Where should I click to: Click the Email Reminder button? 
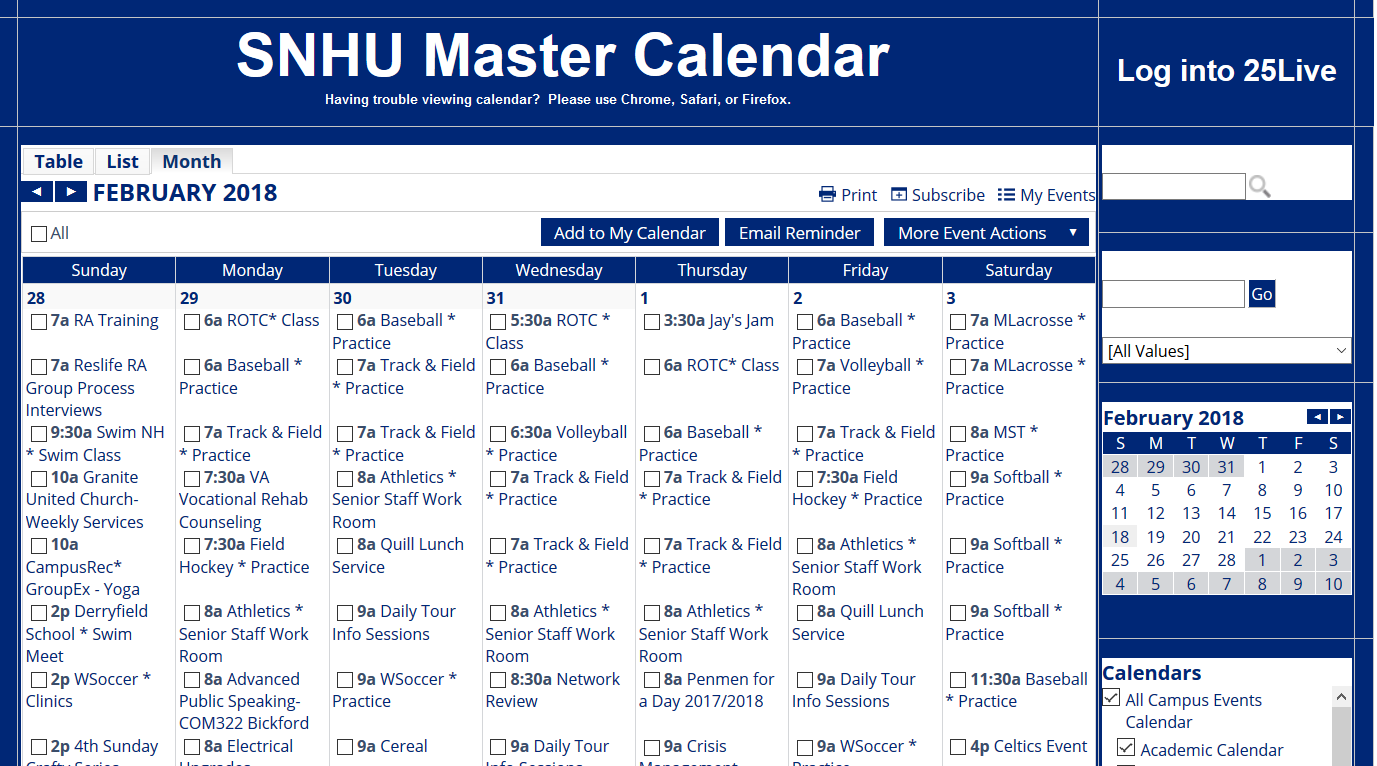799,233
